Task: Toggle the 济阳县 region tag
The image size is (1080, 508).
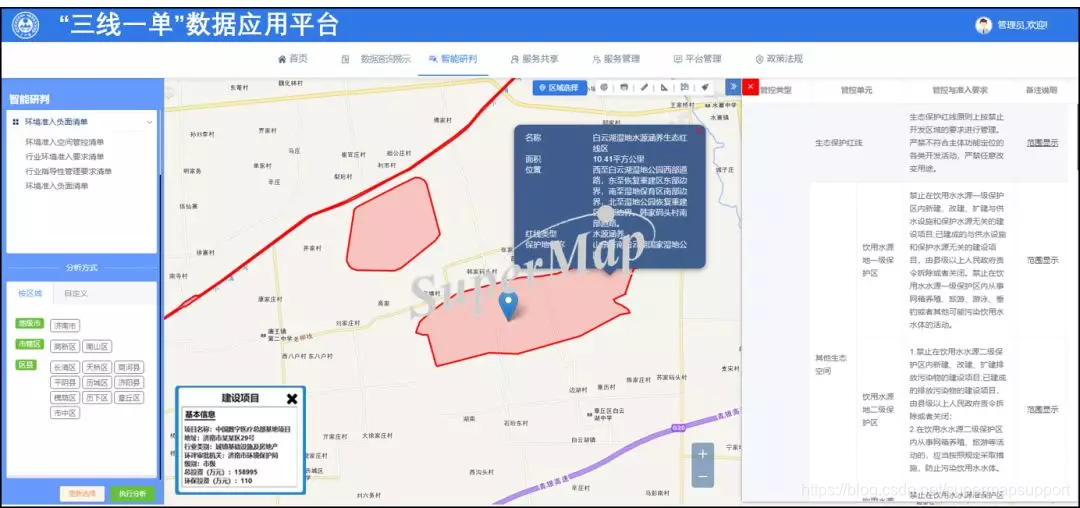Action: 129,383
